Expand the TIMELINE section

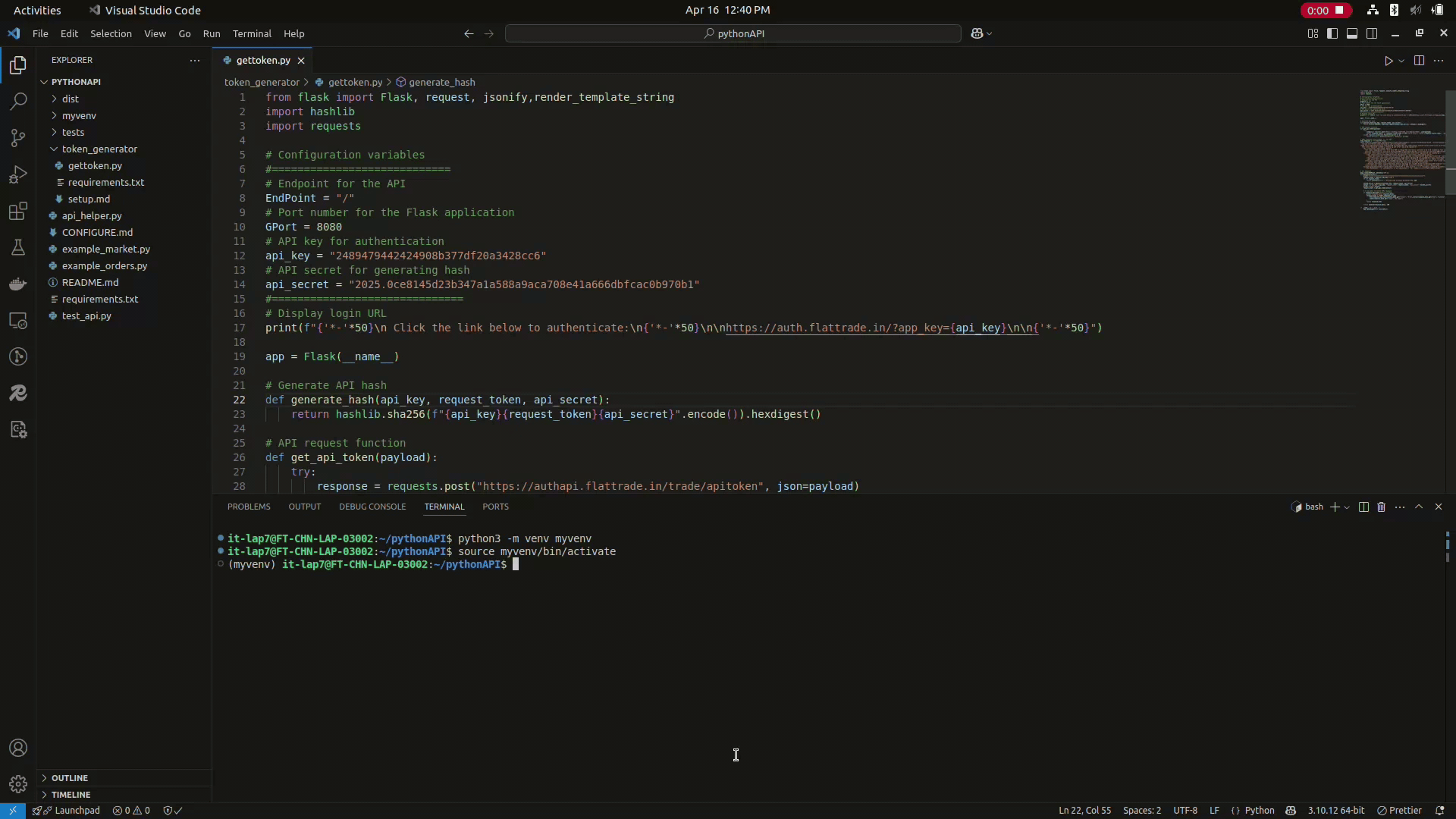click(x=71, y=795)
